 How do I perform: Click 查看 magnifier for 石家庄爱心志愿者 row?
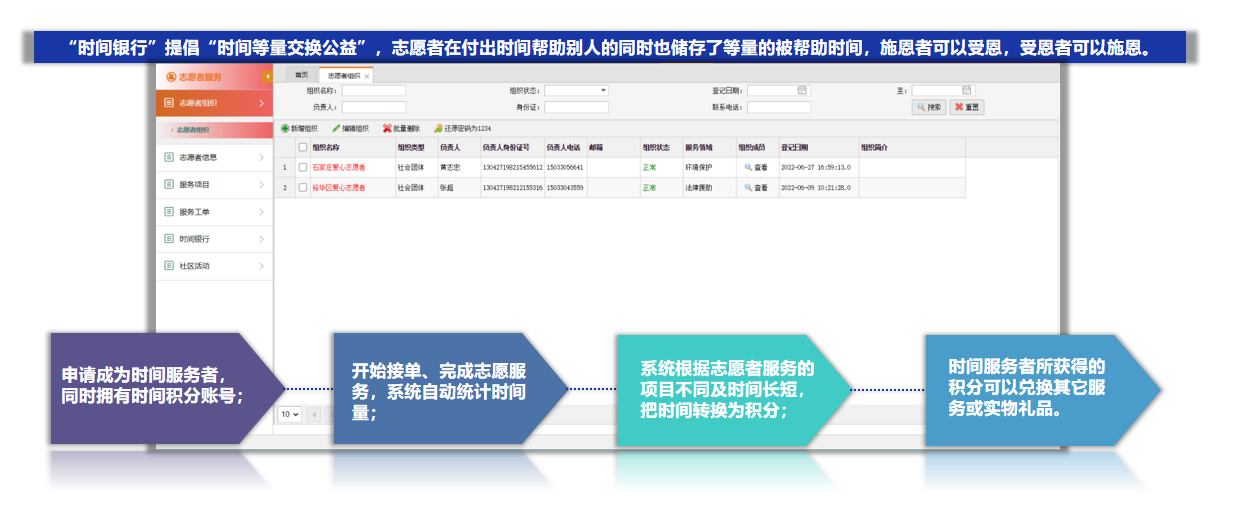pyautogui.click(x=748, y=168)
